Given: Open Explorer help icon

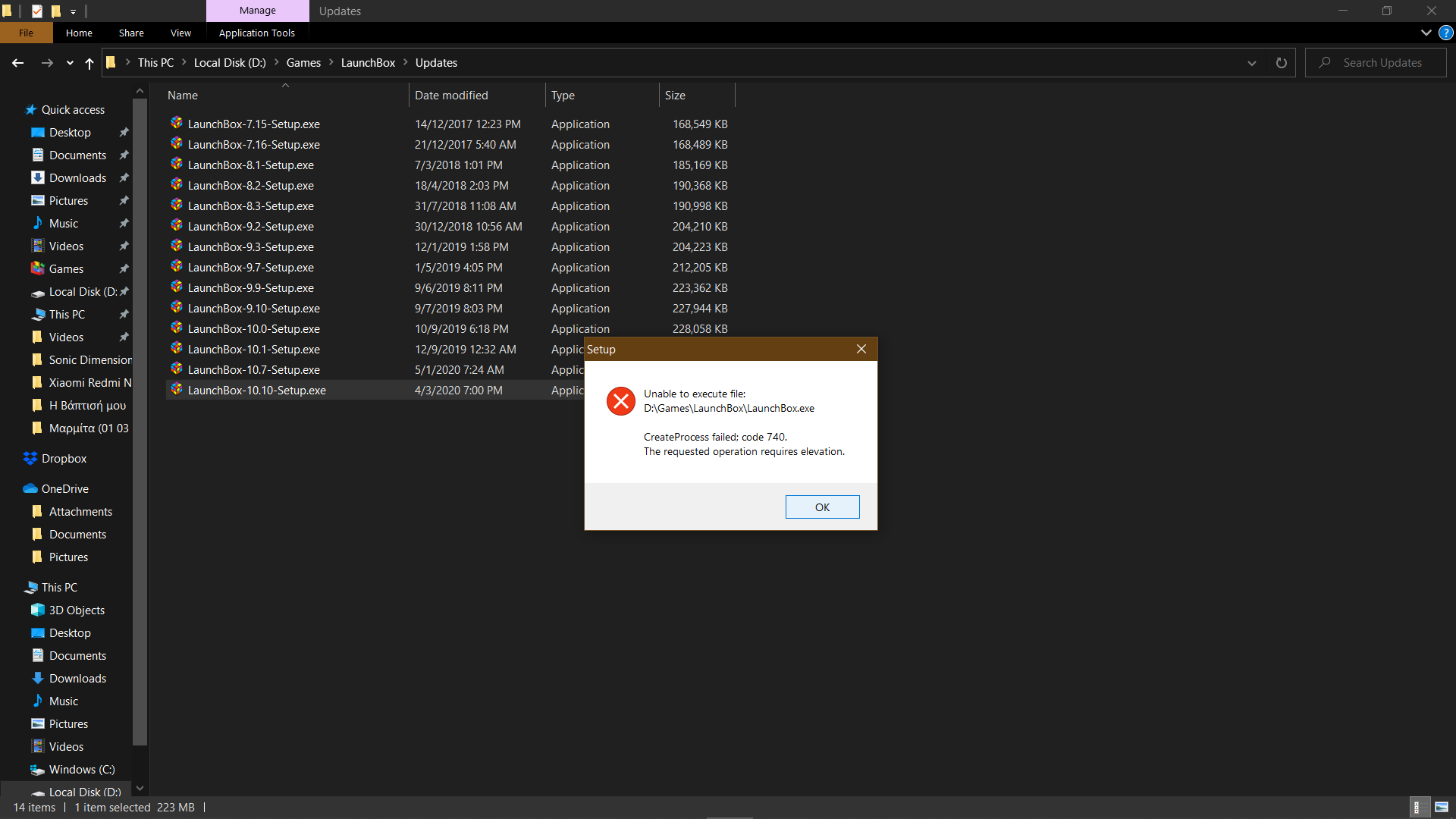Looking at the screenshot, I should pos(1446,33).
